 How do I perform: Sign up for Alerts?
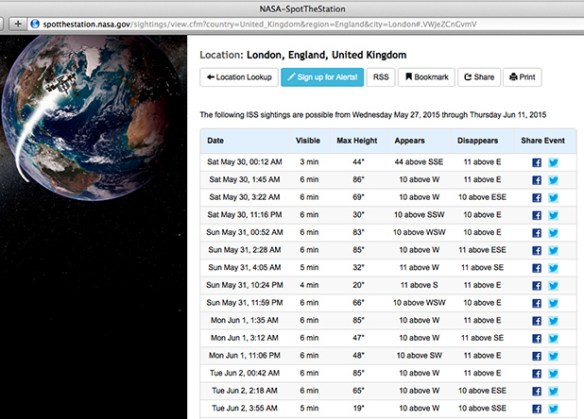(x=322, y=77)
